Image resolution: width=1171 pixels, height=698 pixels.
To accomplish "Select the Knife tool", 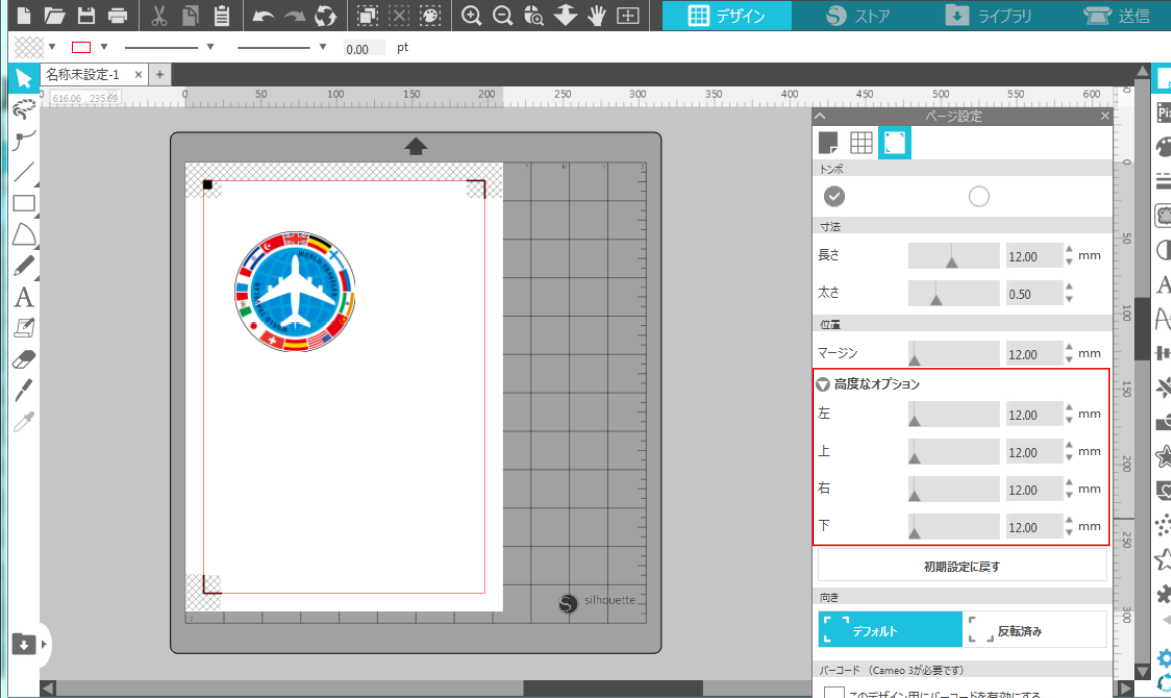I will pyautogui.click(x=24, y=390).
